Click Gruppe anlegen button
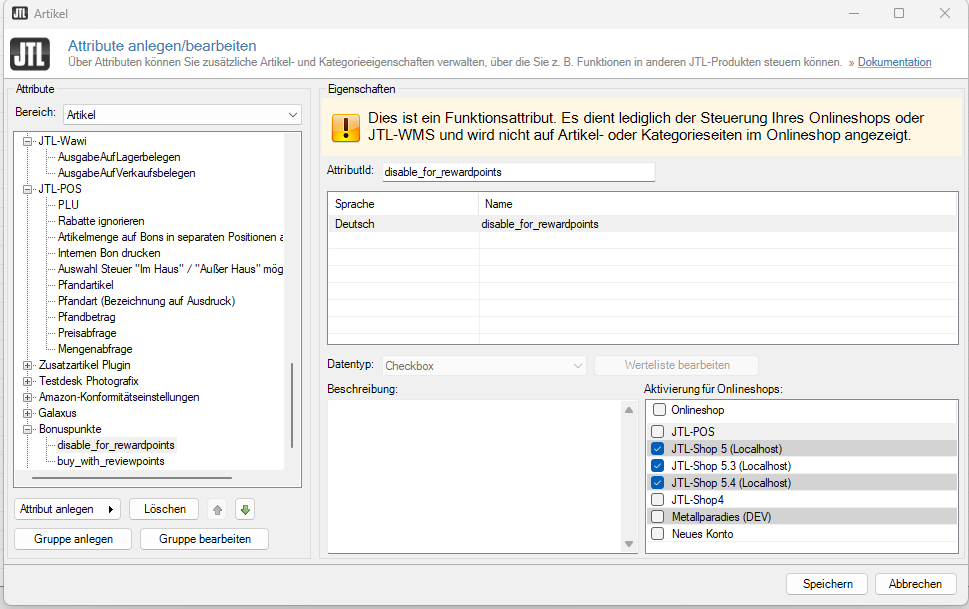The image size is (969, 609). tap(73, 539)
